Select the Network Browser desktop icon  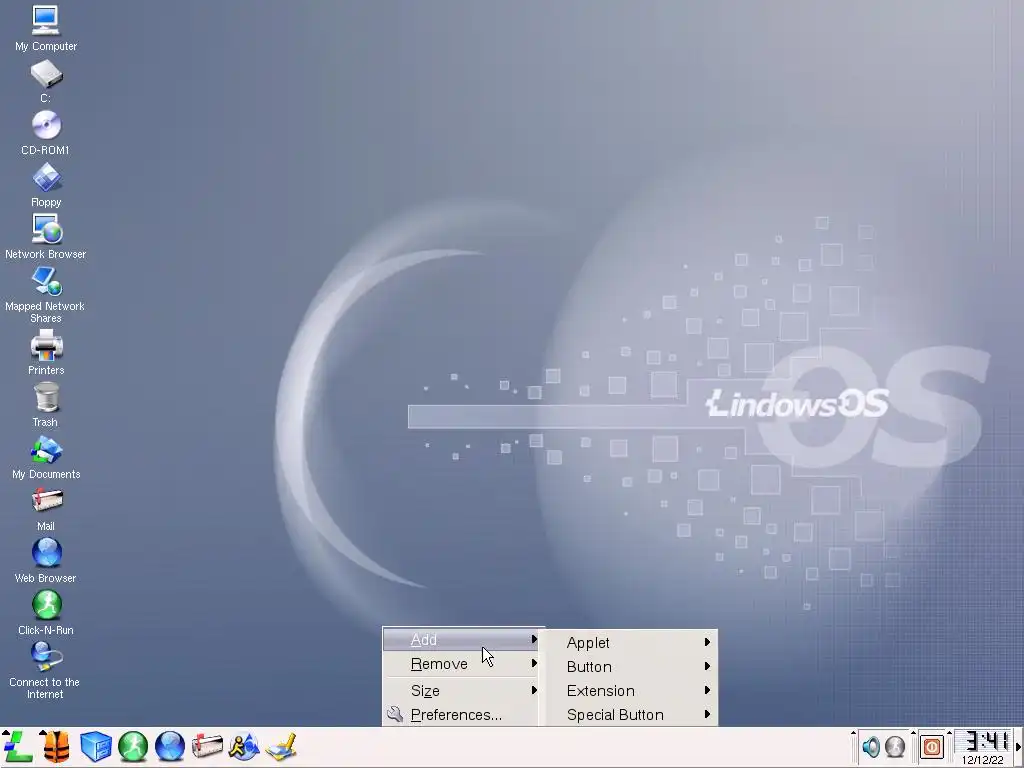(46, 236)
